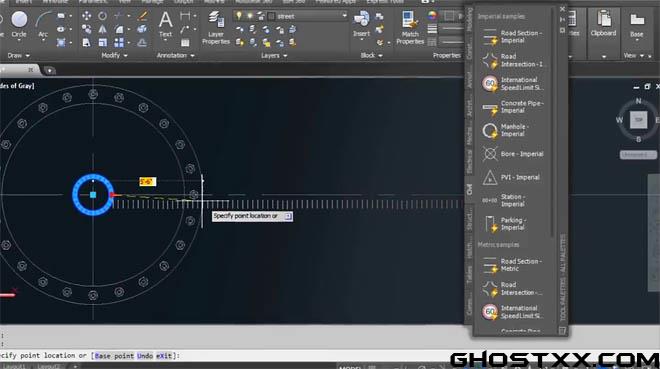Viewport: 660px width, 369px height.
Task: Click the blue center grip on circle
Action: 93,195
